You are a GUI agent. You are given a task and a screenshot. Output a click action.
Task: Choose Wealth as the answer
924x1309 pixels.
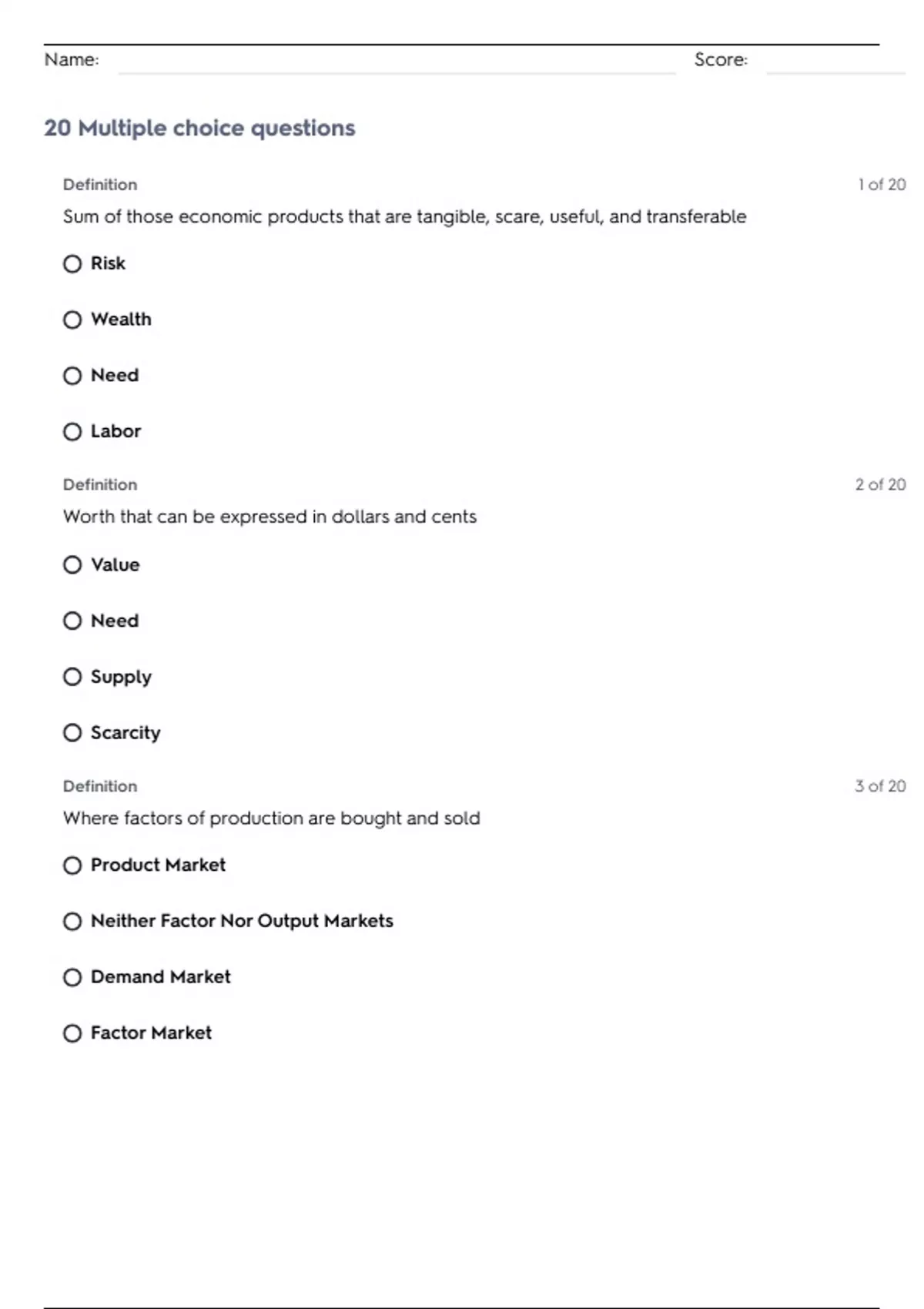[x=72, y=320]
